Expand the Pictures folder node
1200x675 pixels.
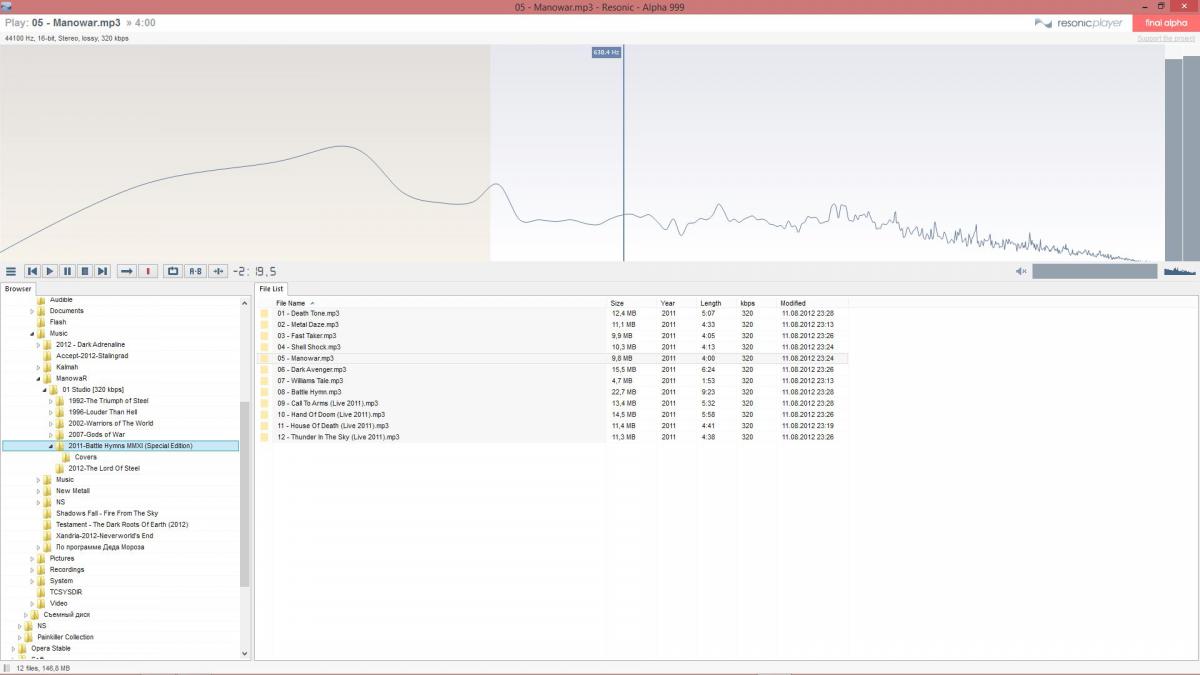coord(32,558)
